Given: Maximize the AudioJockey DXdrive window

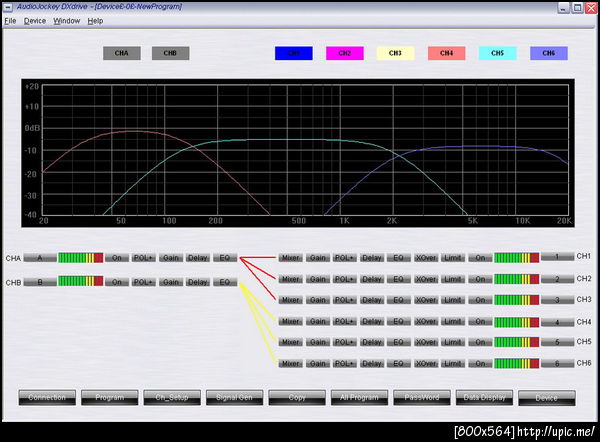Looking at the screenshot, I should (x=577, y=7).
